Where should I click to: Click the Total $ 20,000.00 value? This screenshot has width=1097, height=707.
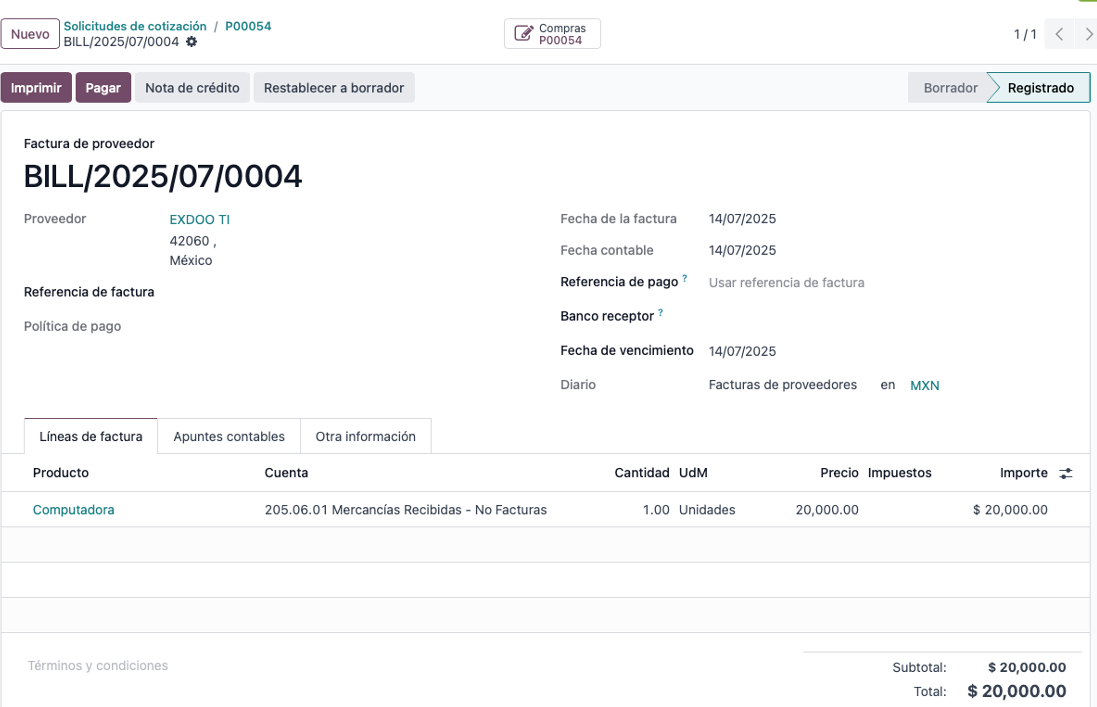1017,691
